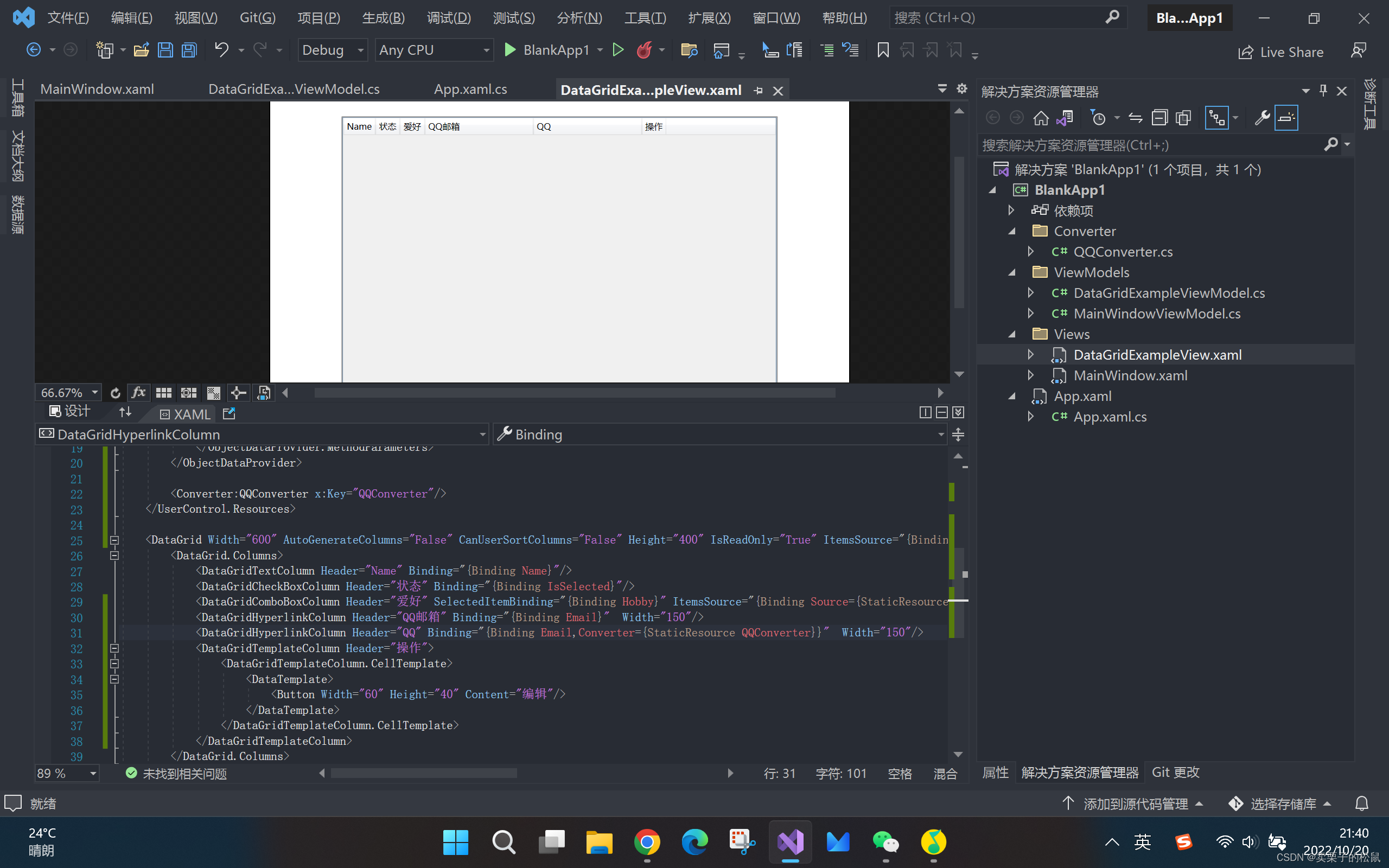Open the Git(G) menu
Viewport: 1389px width, 868px height.
[257, 18]
